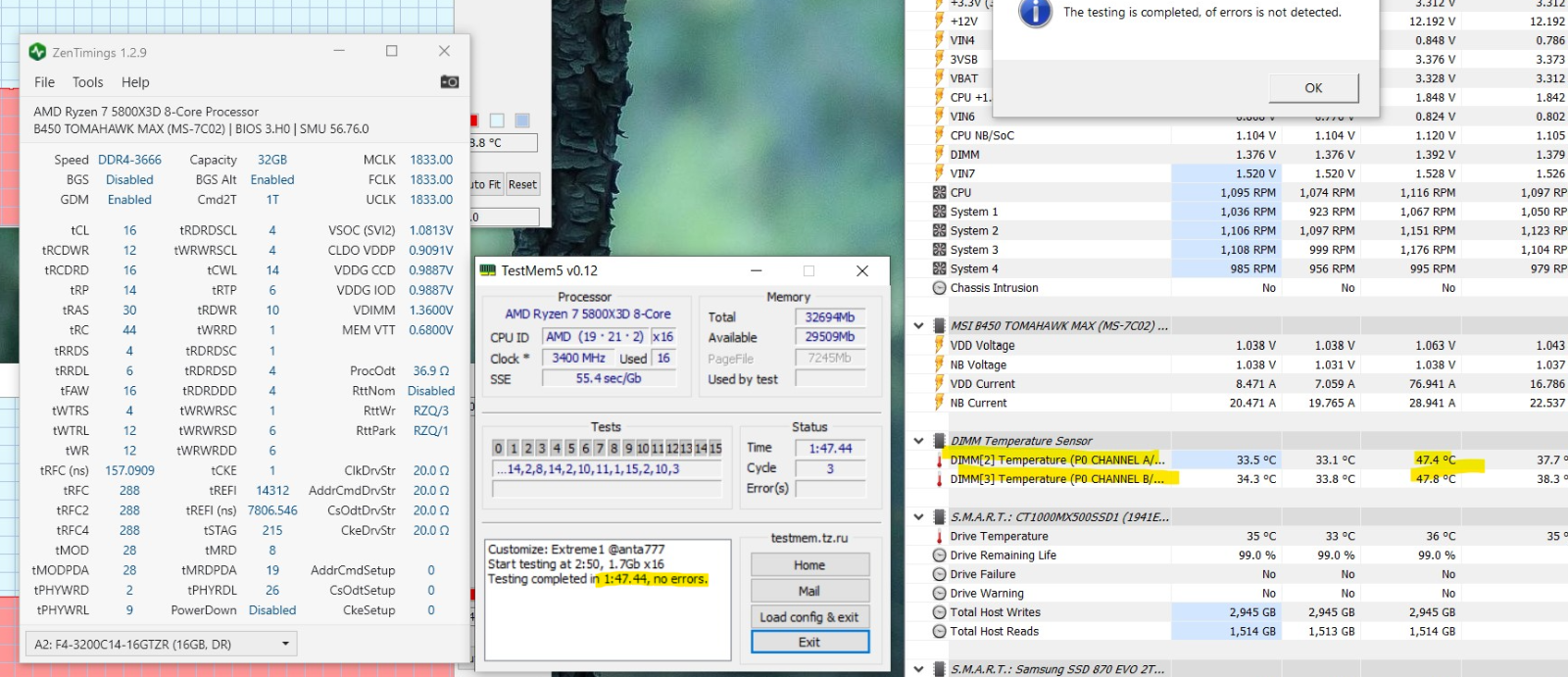Viewport: 1568px width, 677px height.
Task: Click the ZenTimings app logo in title bar
Action: [x=38, y=52]
